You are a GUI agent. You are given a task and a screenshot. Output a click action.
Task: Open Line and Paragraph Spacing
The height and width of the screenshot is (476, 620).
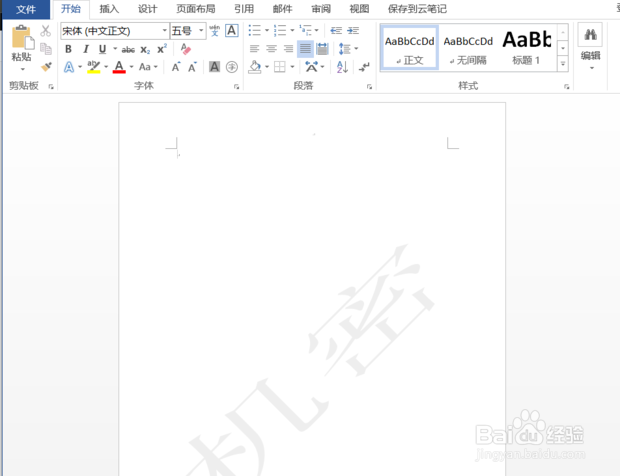pyautogui.click(x=344, y=49)
